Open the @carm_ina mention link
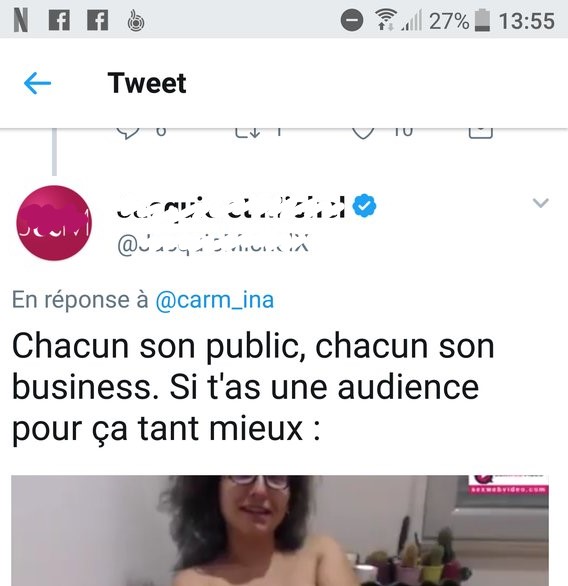The image size is (568, 586). [214, 300]
